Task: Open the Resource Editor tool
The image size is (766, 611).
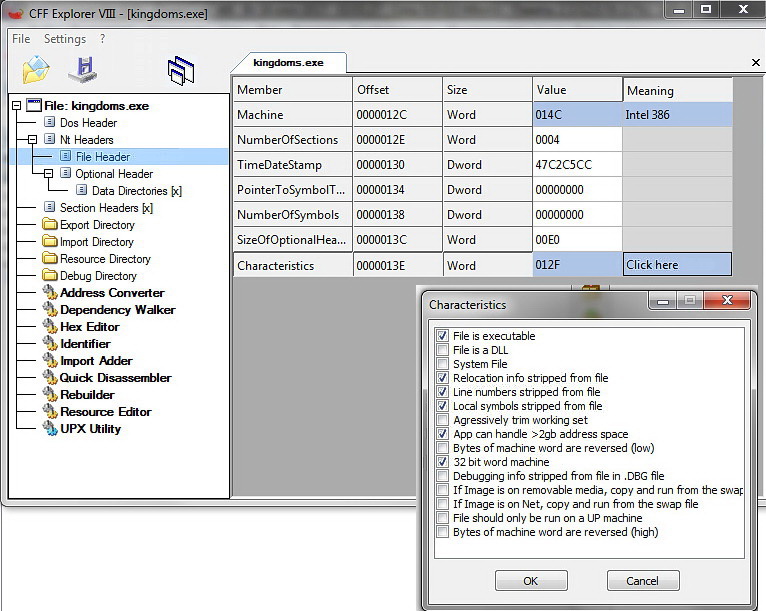Action: [106, 412]
